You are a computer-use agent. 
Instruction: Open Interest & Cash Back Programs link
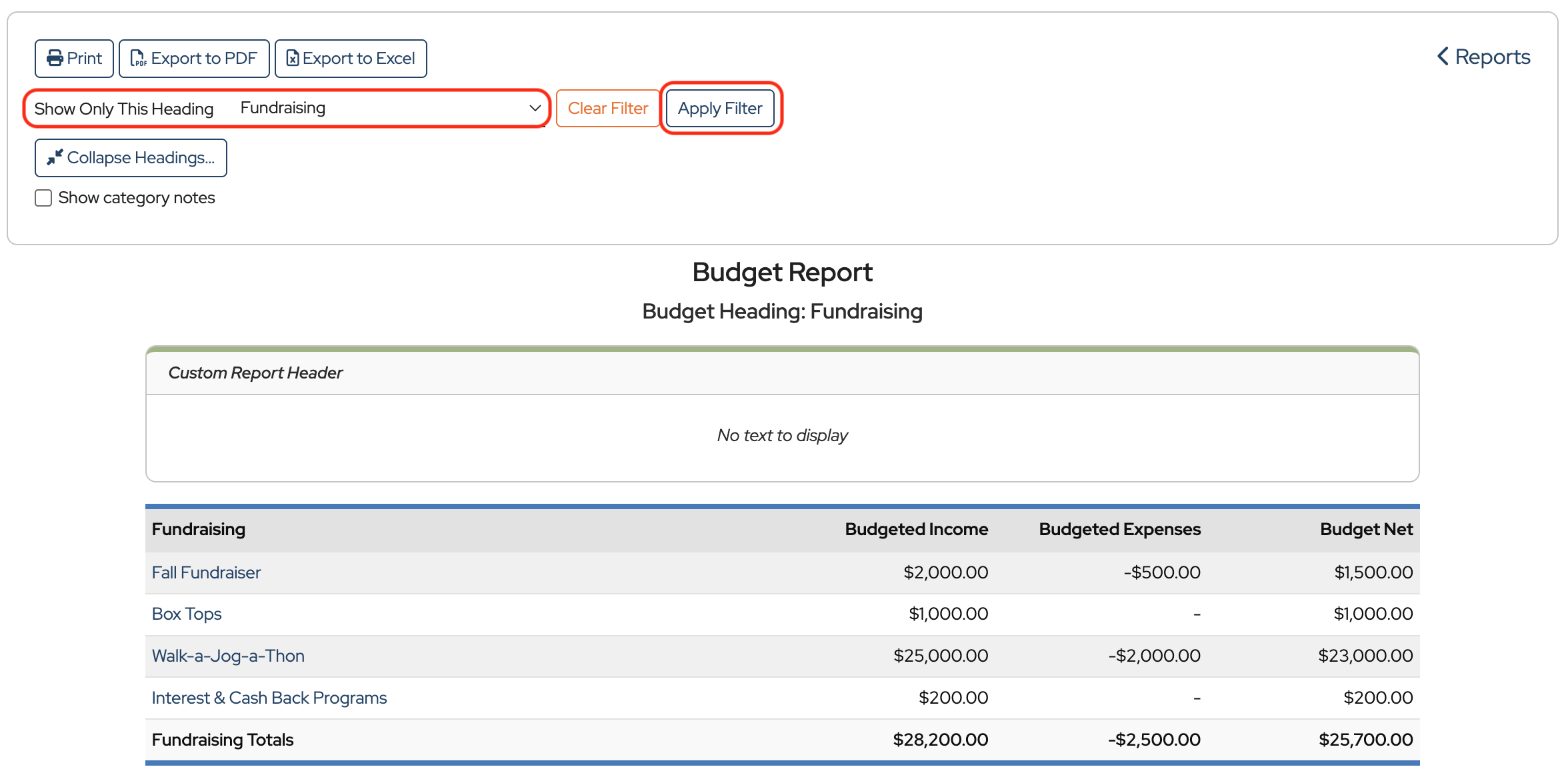click(x=269, y=698)
